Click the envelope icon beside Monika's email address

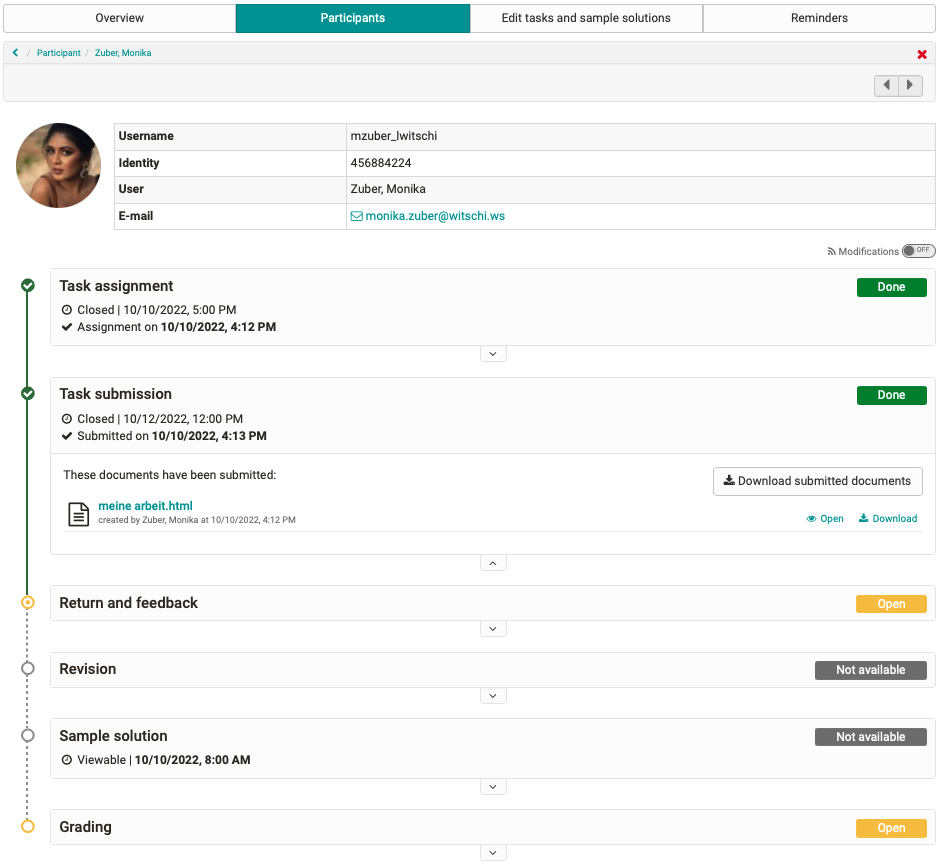pos(356,215)
